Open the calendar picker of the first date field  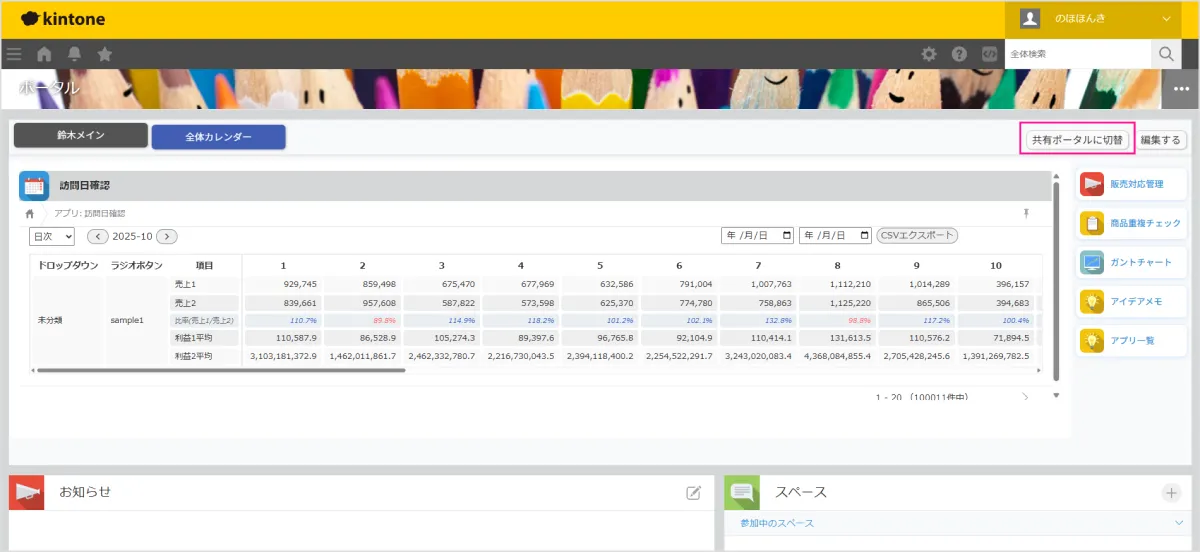coord(787,235)
